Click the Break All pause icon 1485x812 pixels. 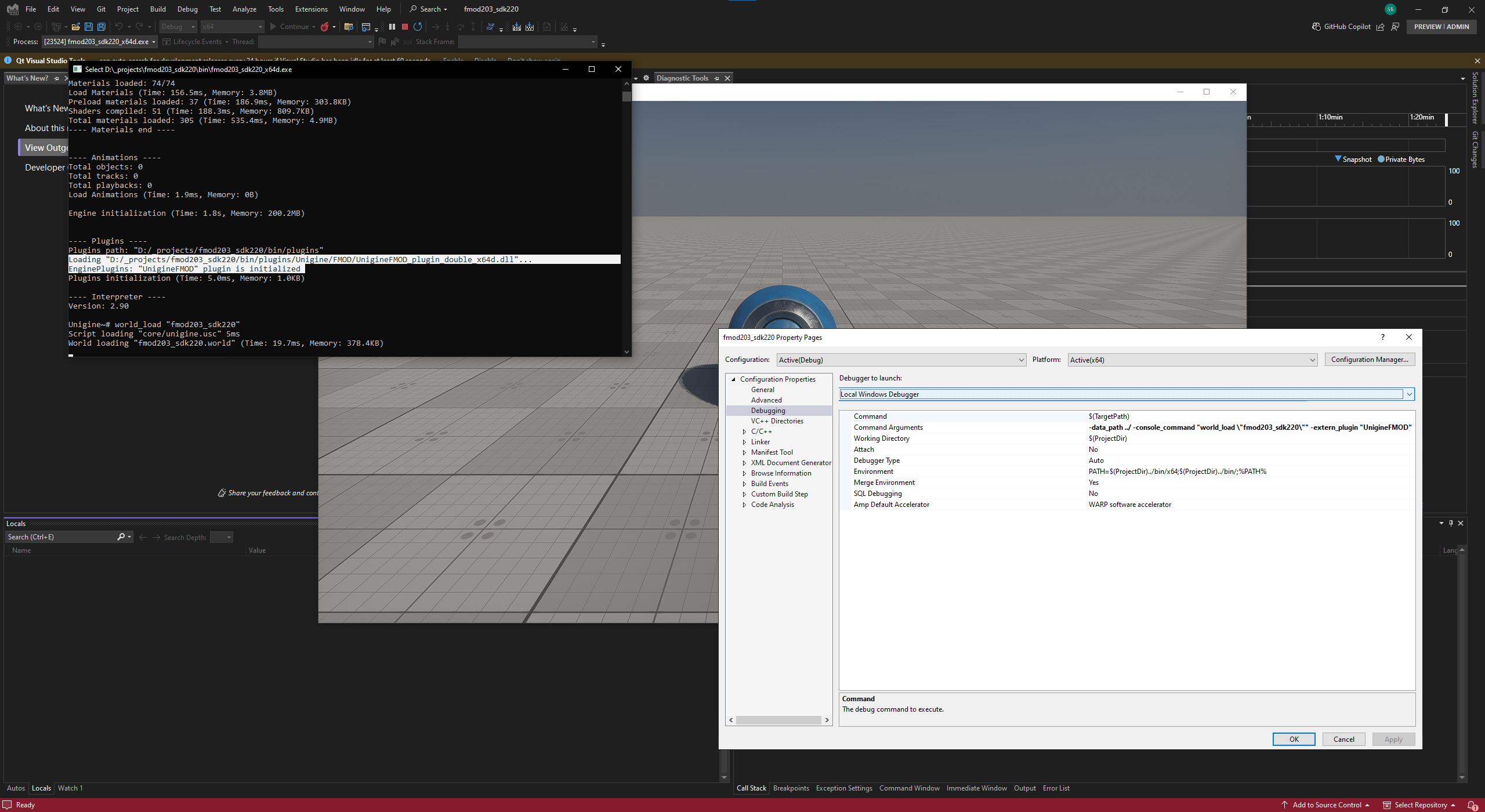click(392, 27)
